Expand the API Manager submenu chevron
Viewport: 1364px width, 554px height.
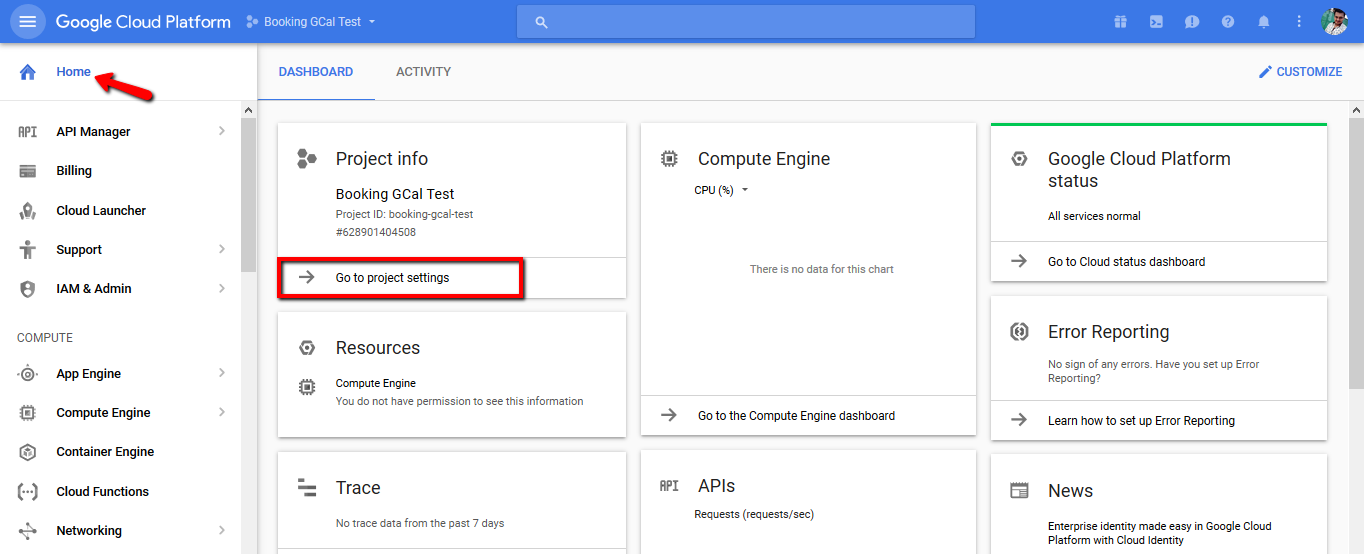[x=222, y=131]
